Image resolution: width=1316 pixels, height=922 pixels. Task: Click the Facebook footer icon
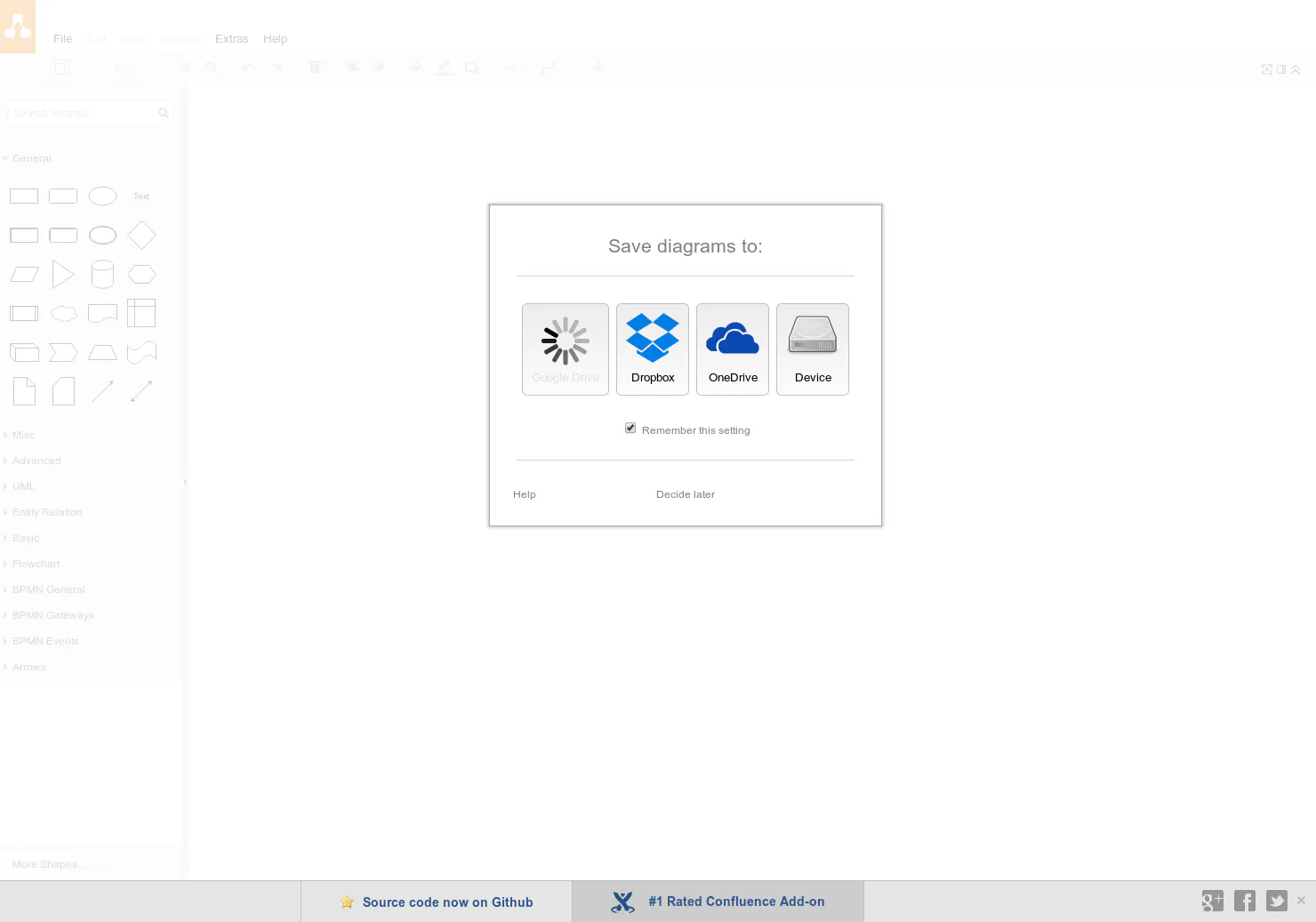pyautogui.click(x=1245, y=901)
